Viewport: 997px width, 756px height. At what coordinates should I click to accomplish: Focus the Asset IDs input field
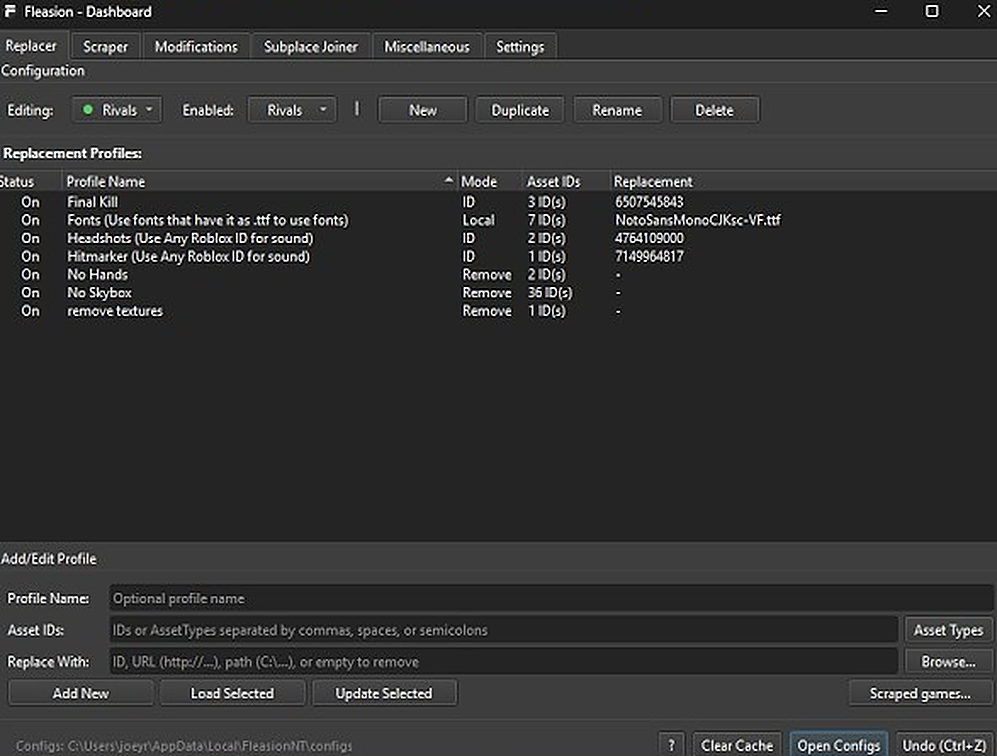click(x=504, y=630)
